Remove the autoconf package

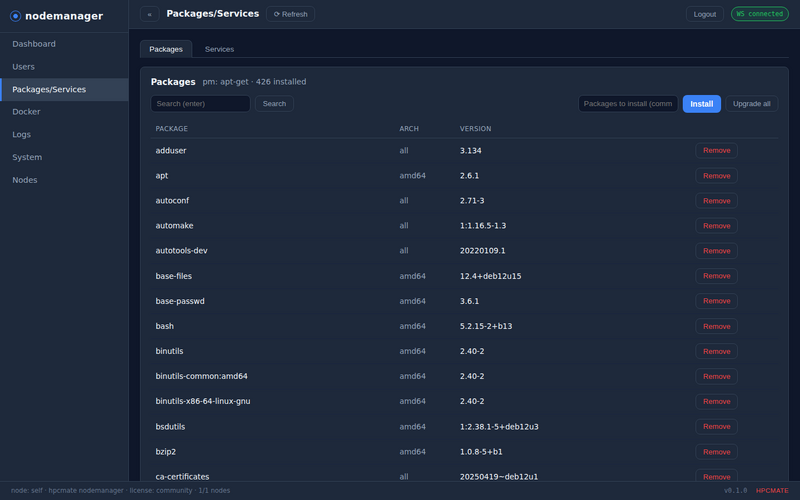(716, 201)
